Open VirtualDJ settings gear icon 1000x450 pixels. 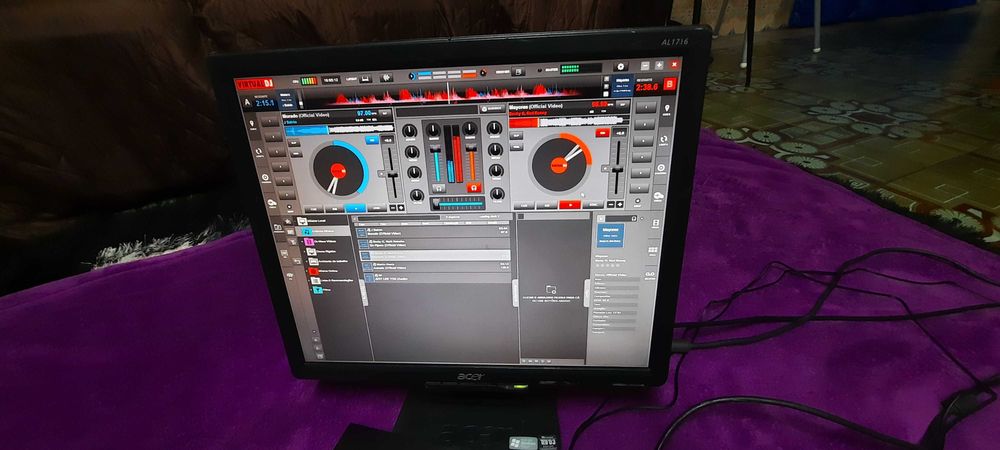click(x=619, y=66)
